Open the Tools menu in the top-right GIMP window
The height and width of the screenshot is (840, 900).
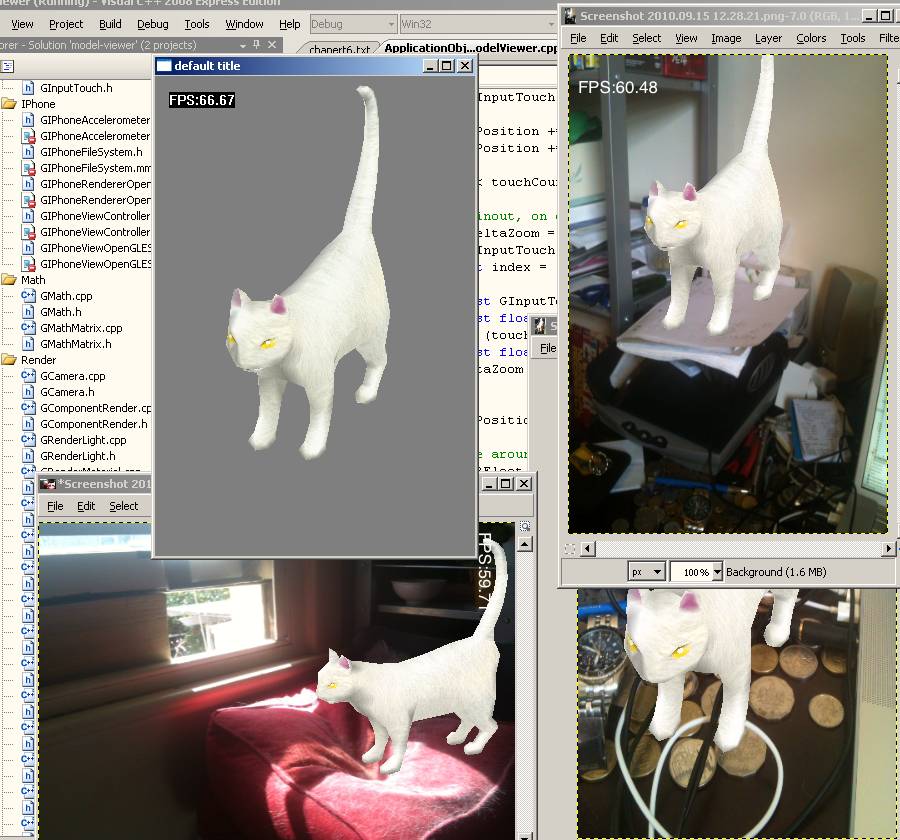[x=853, y=38]
